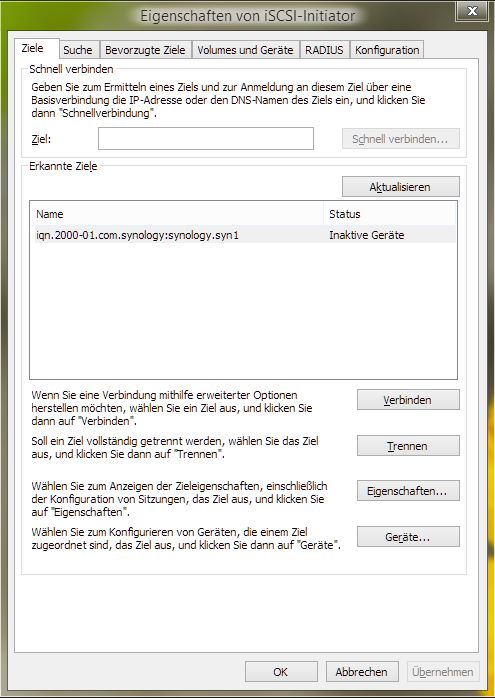Image resolution: width=495 pixels, height=698 pixels.
Task: Go to Volumes und Geräte tab
Action: [x=245, y=50]
